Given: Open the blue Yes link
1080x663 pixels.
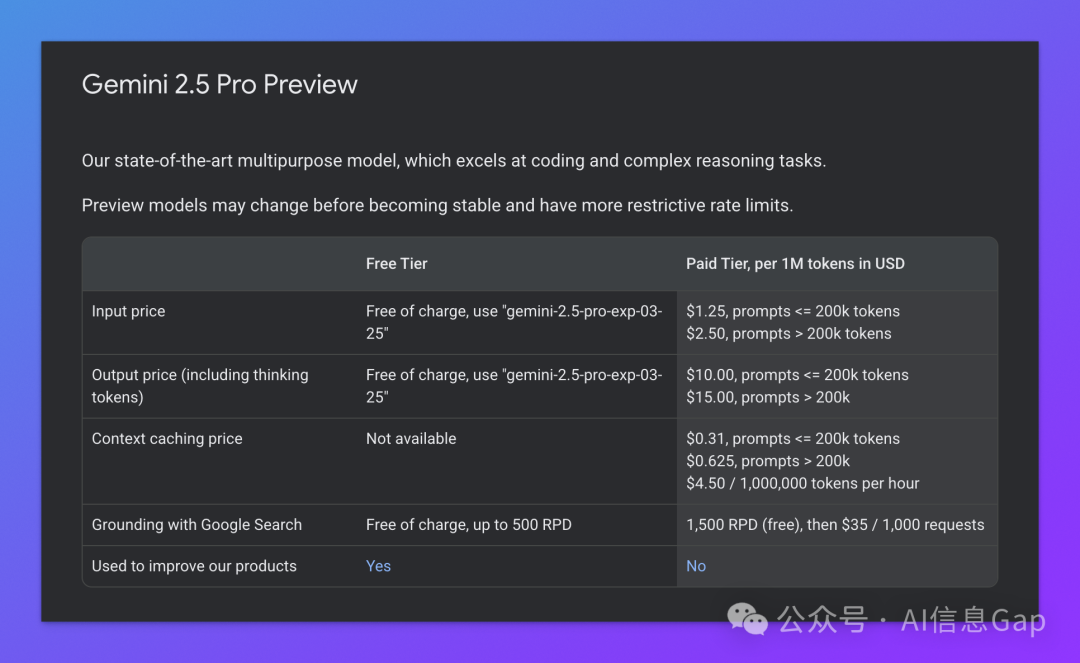Looking at the screenshot, I should pyautogui.click(x=378, y=566).
